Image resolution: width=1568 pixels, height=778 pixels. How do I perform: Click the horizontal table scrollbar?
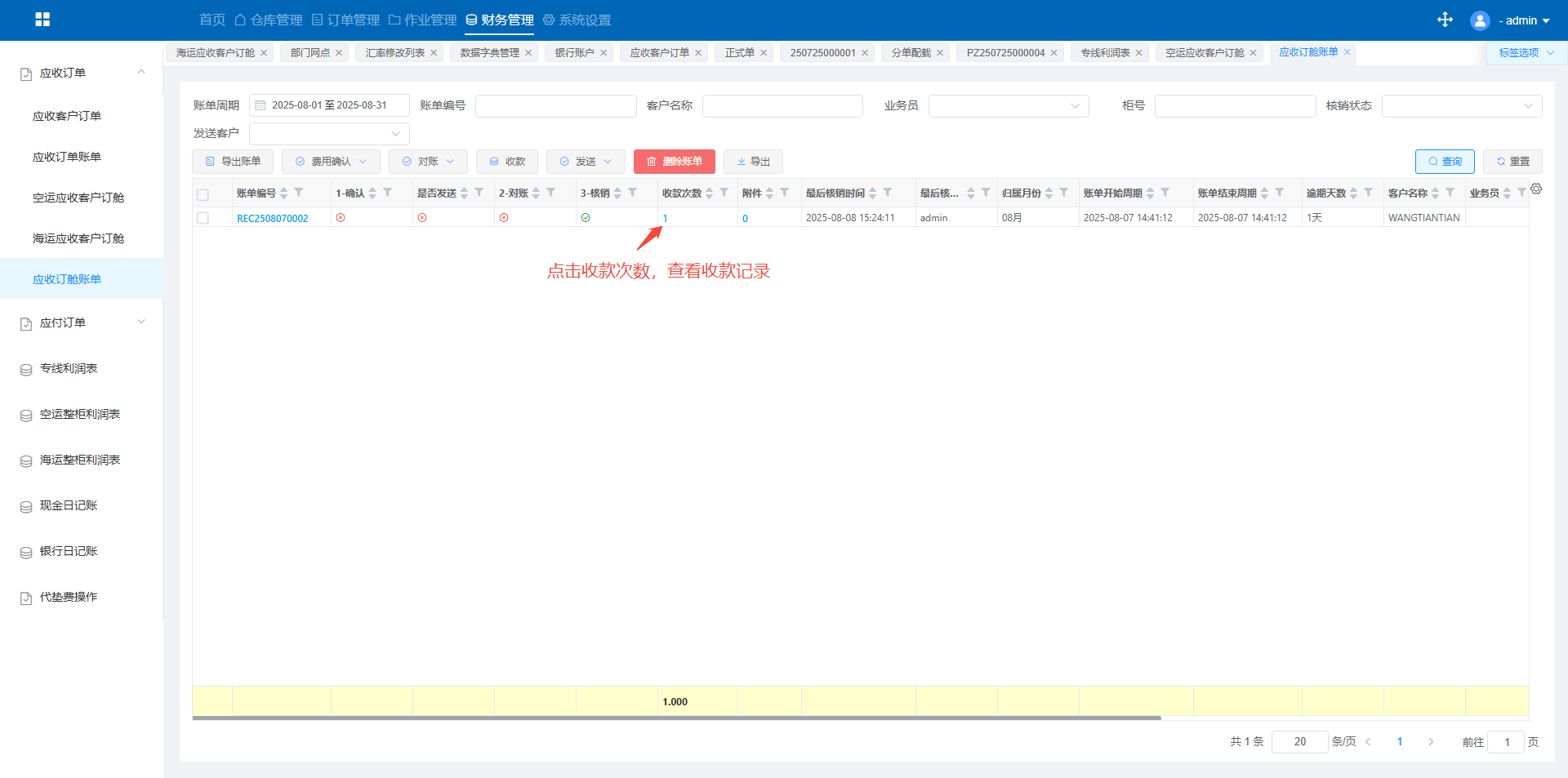coord(676,718)
